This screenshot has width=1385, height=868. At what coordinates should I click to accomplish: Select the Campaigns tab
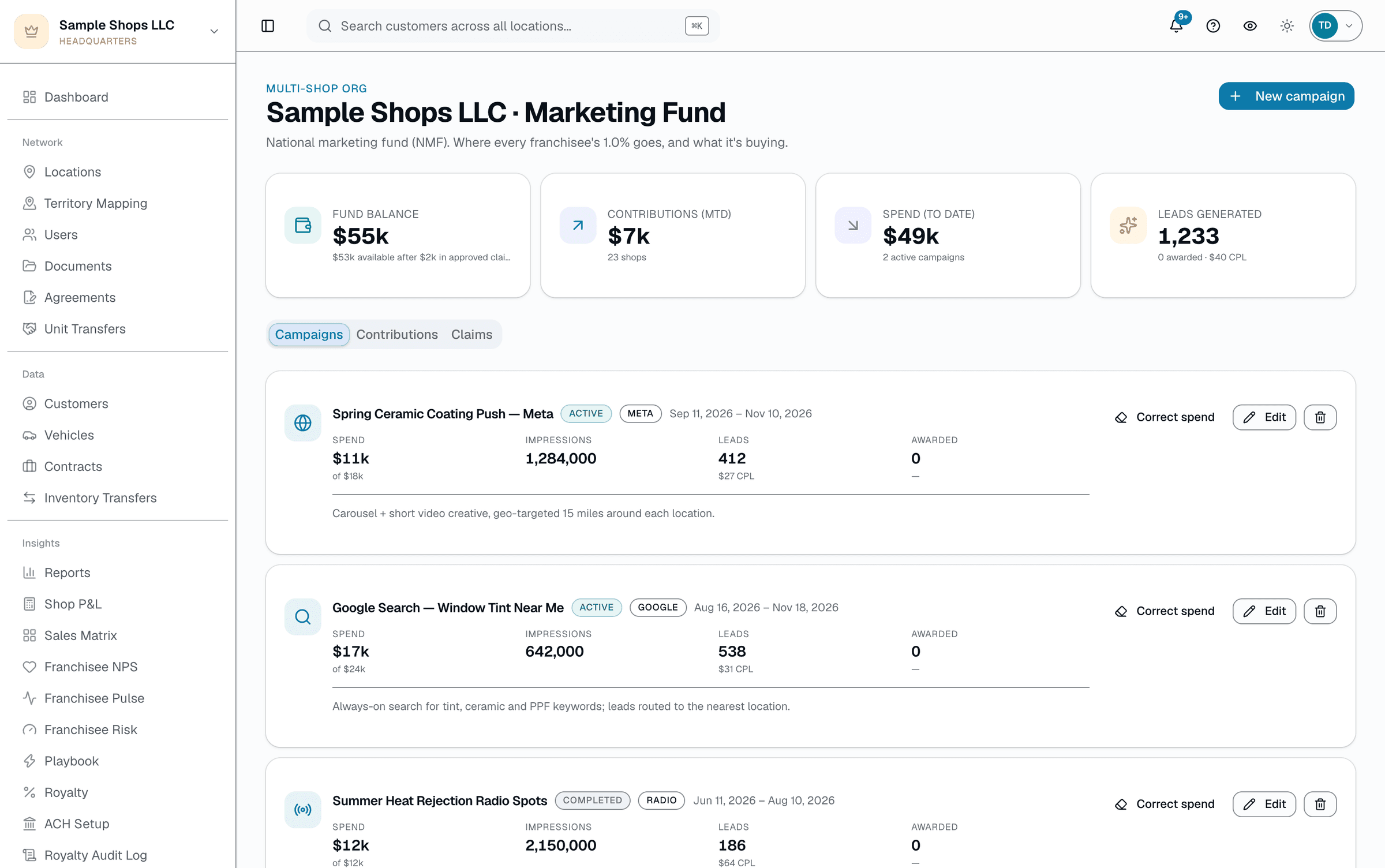(x=309, y=334)
